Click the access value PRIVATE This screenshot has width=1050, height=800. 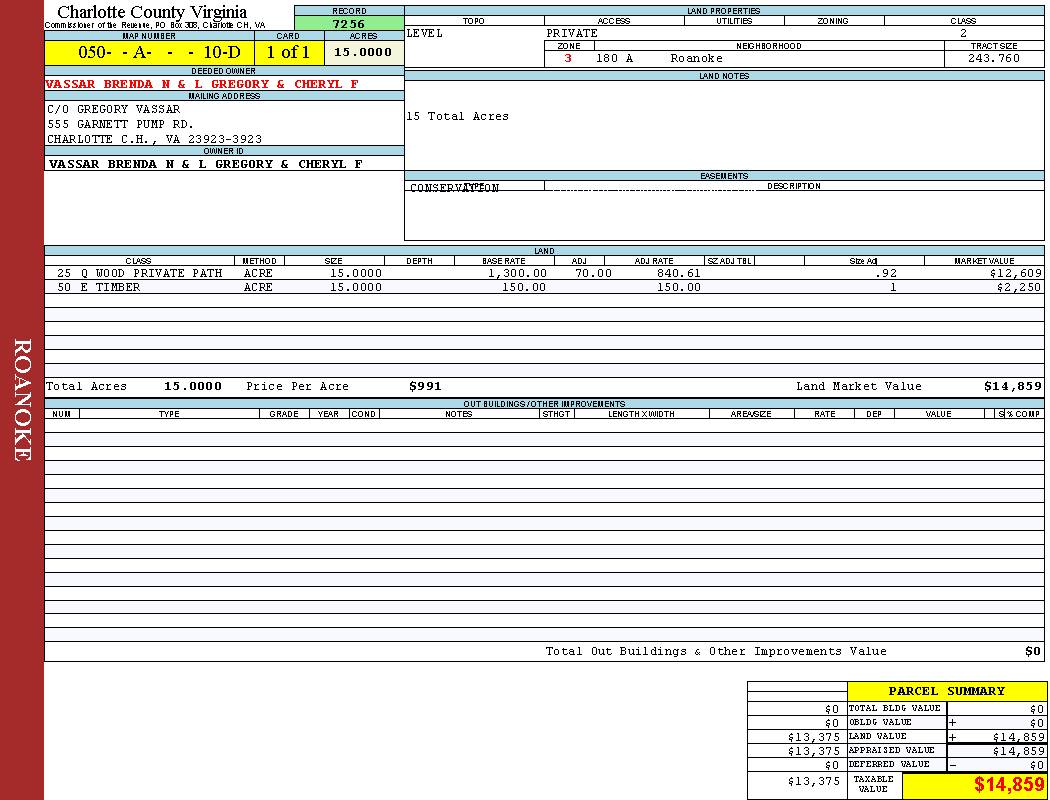click(x=572, y=33)
